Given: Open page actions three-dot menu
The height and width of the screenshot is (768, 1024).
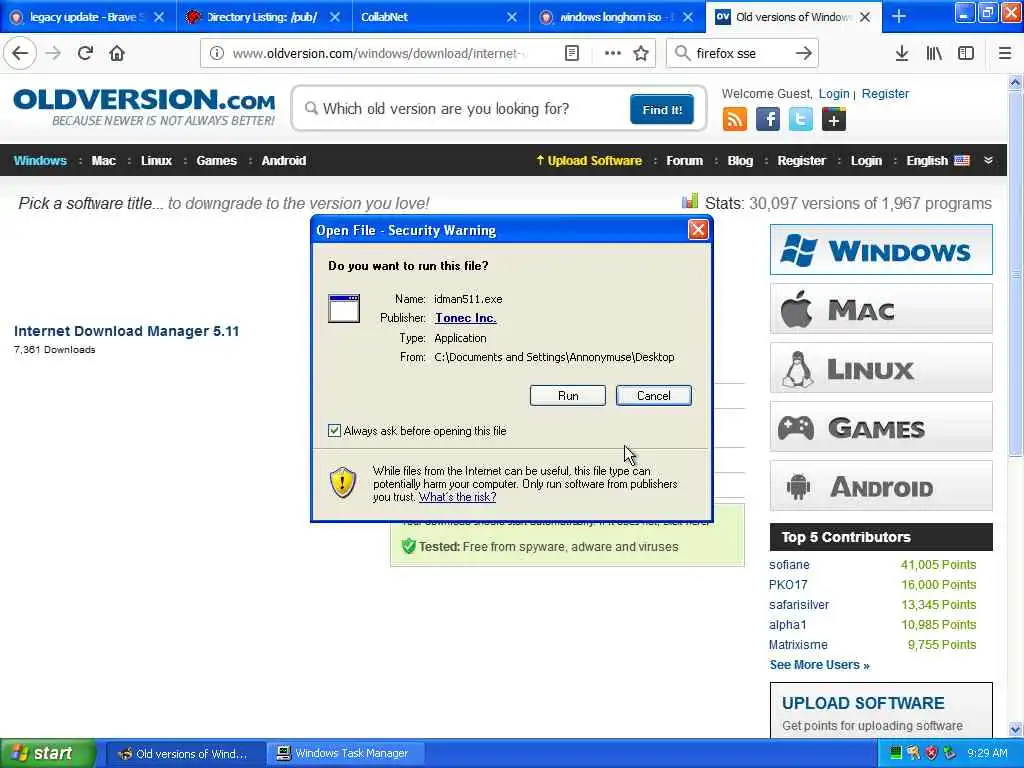Looking at the screenshot, I should click(612, 54).
